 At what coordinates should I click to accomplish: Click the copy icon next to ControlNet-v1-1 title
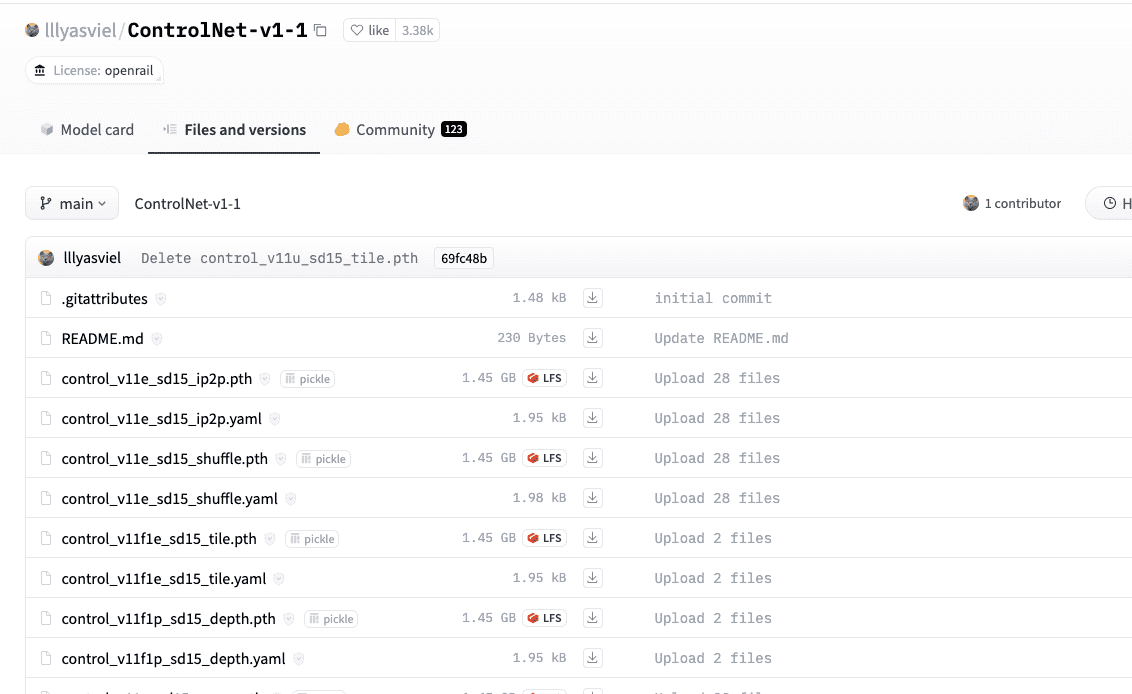click(x=318, y=30)
